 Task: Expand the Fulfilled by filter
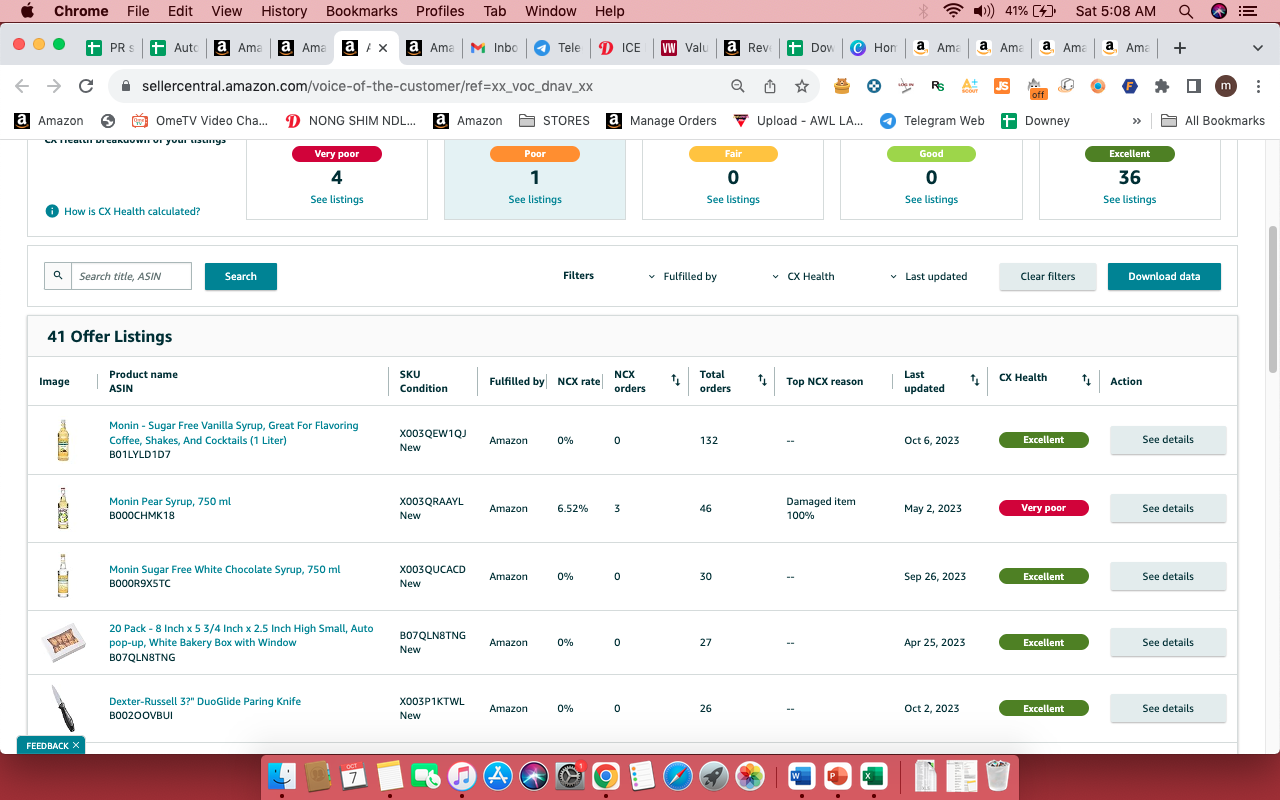682,276
